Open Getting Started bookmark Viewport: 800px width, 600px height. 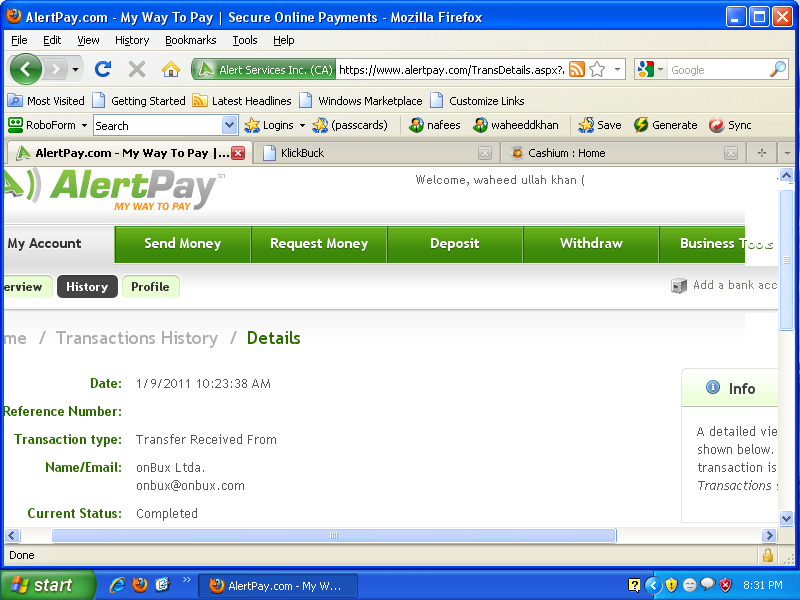point(139,101)
